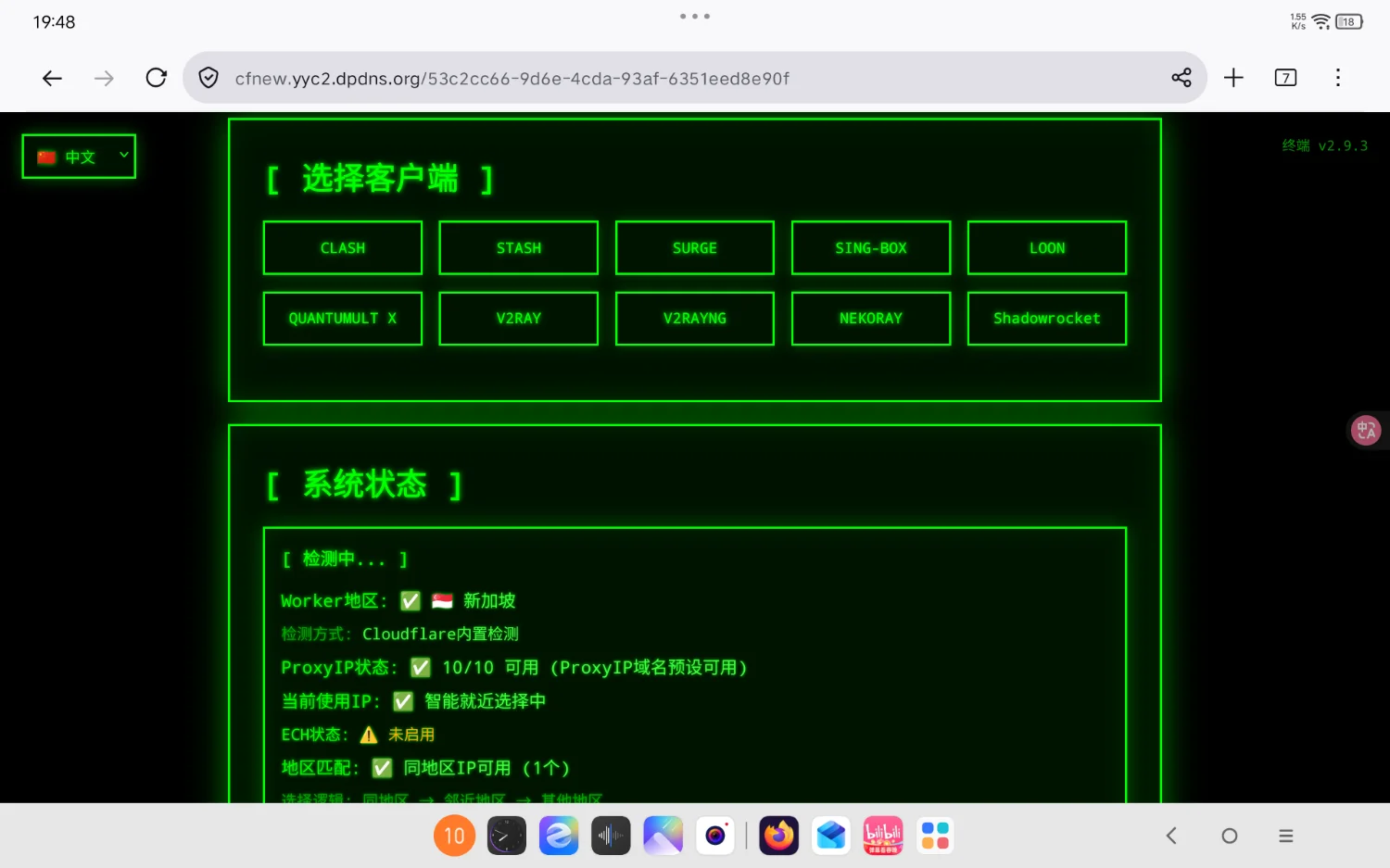Open the system recents menu
The image size is (1390, 868).
1286,836
